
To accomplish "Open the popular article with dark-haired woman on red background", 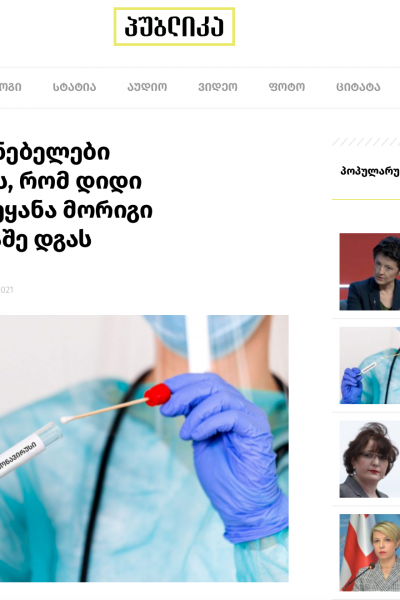I will [370, 272].
